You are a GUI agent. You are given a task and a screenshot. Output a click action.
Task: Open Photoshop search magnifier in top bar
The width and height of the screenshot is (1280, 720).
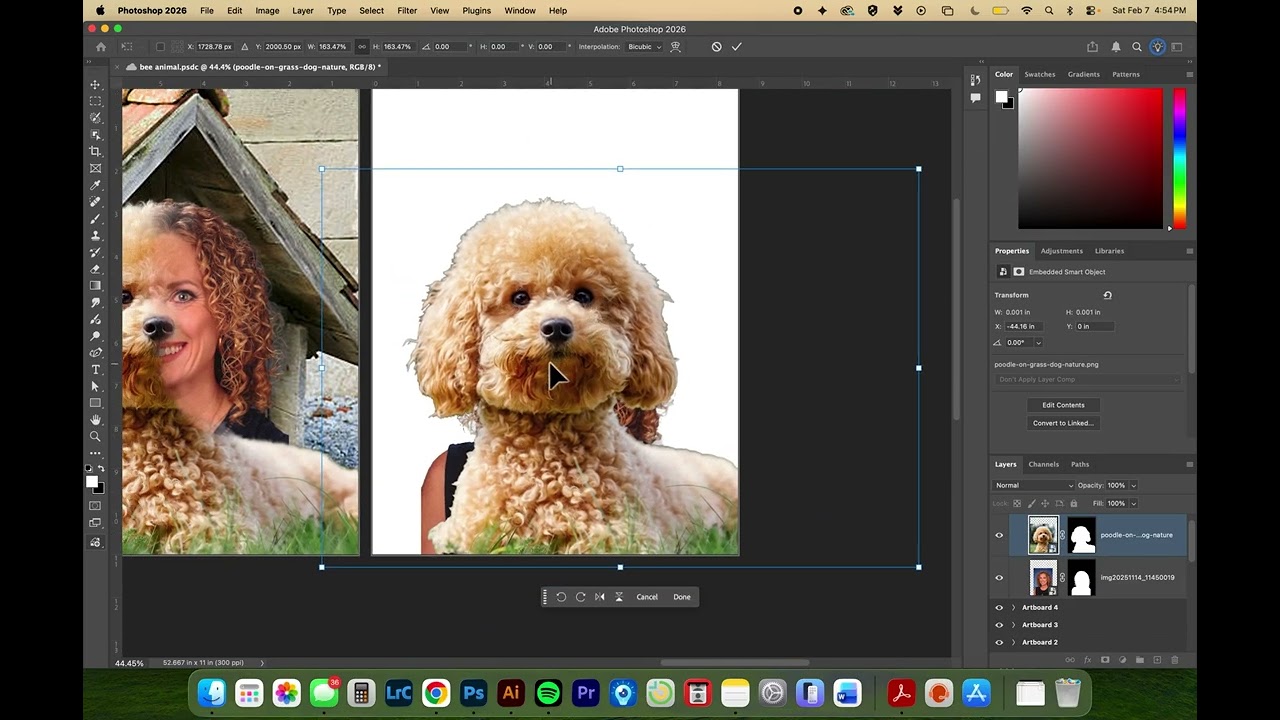[1137, 47]
